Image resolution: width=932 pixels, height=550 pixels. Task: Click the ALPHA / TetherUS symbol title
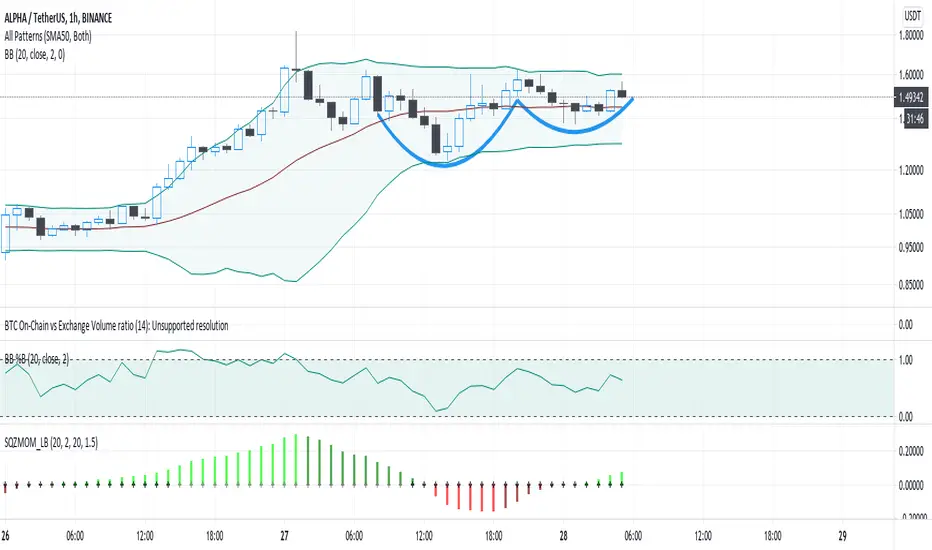pyautogui.click(x=58, y=18)
